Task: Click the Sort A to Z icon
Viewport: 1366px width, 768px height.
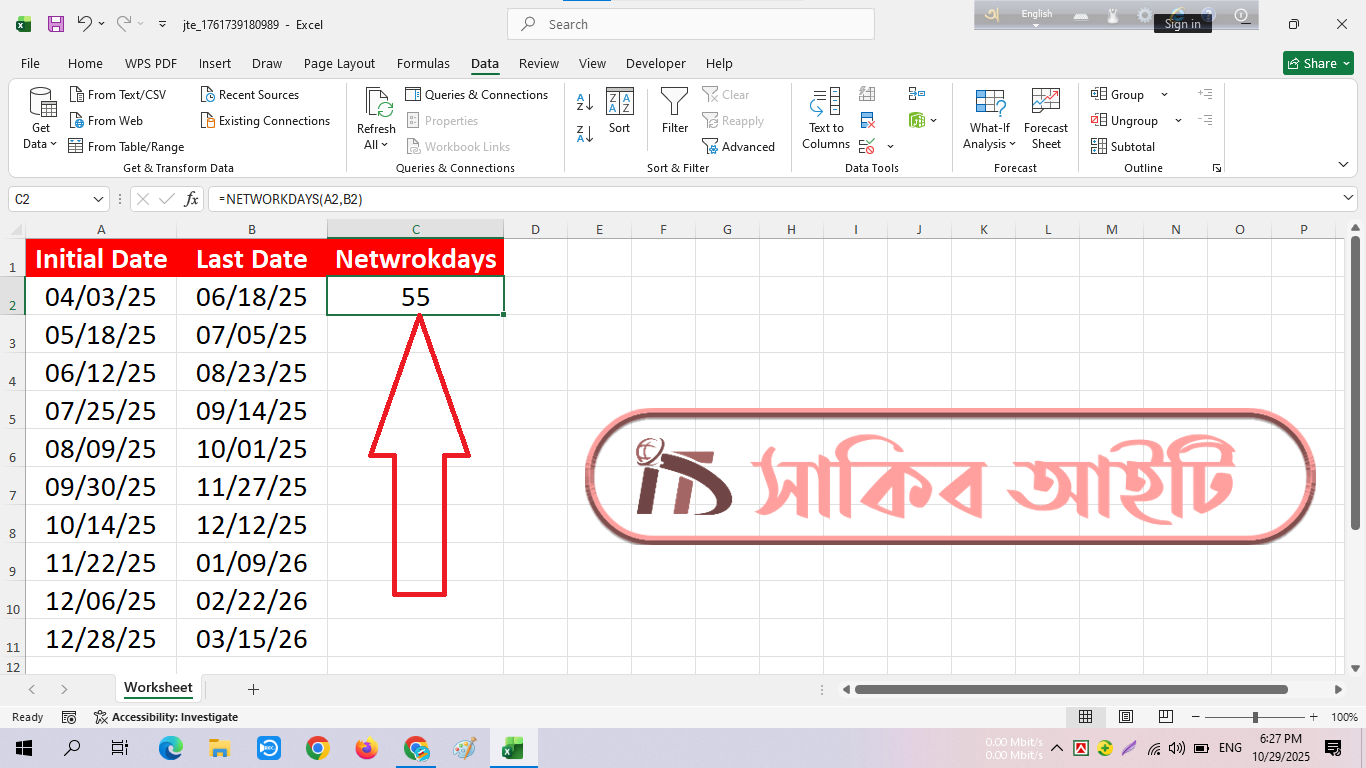Action: pos(585,102)
